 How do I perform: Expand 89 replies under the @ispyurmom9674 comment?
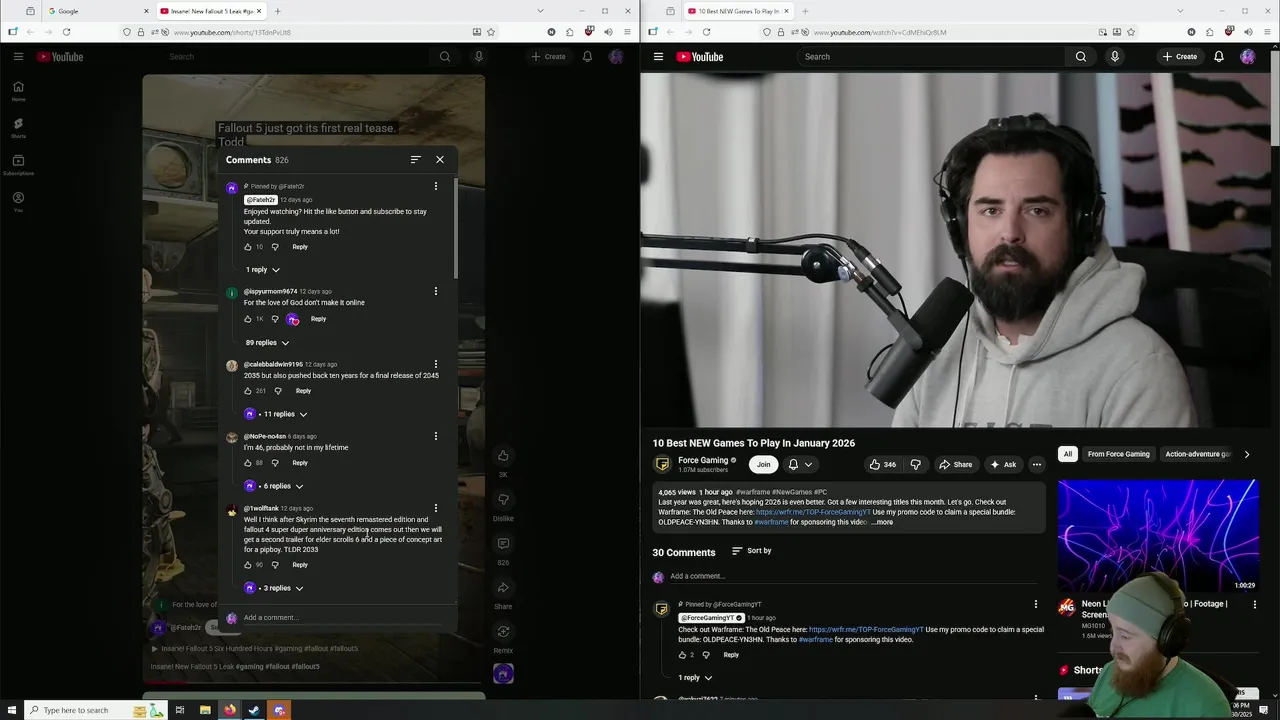pyautogui.click(x=267, y=343)
